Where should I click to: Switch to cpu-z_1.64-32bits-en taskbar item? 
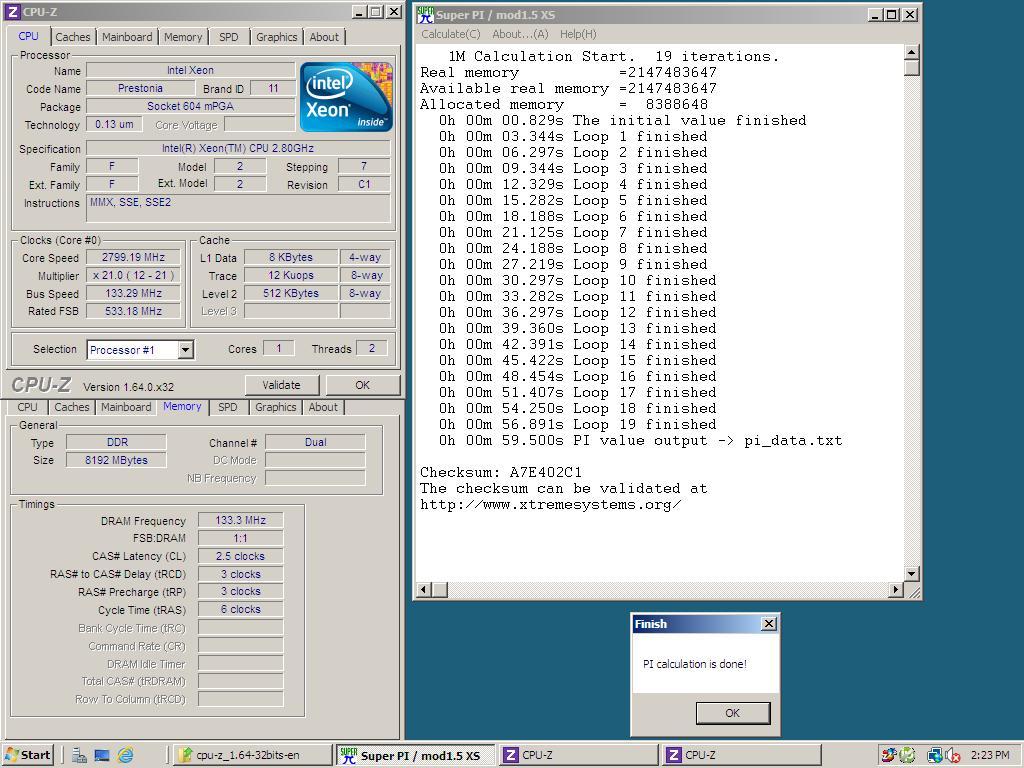point(253,755)
